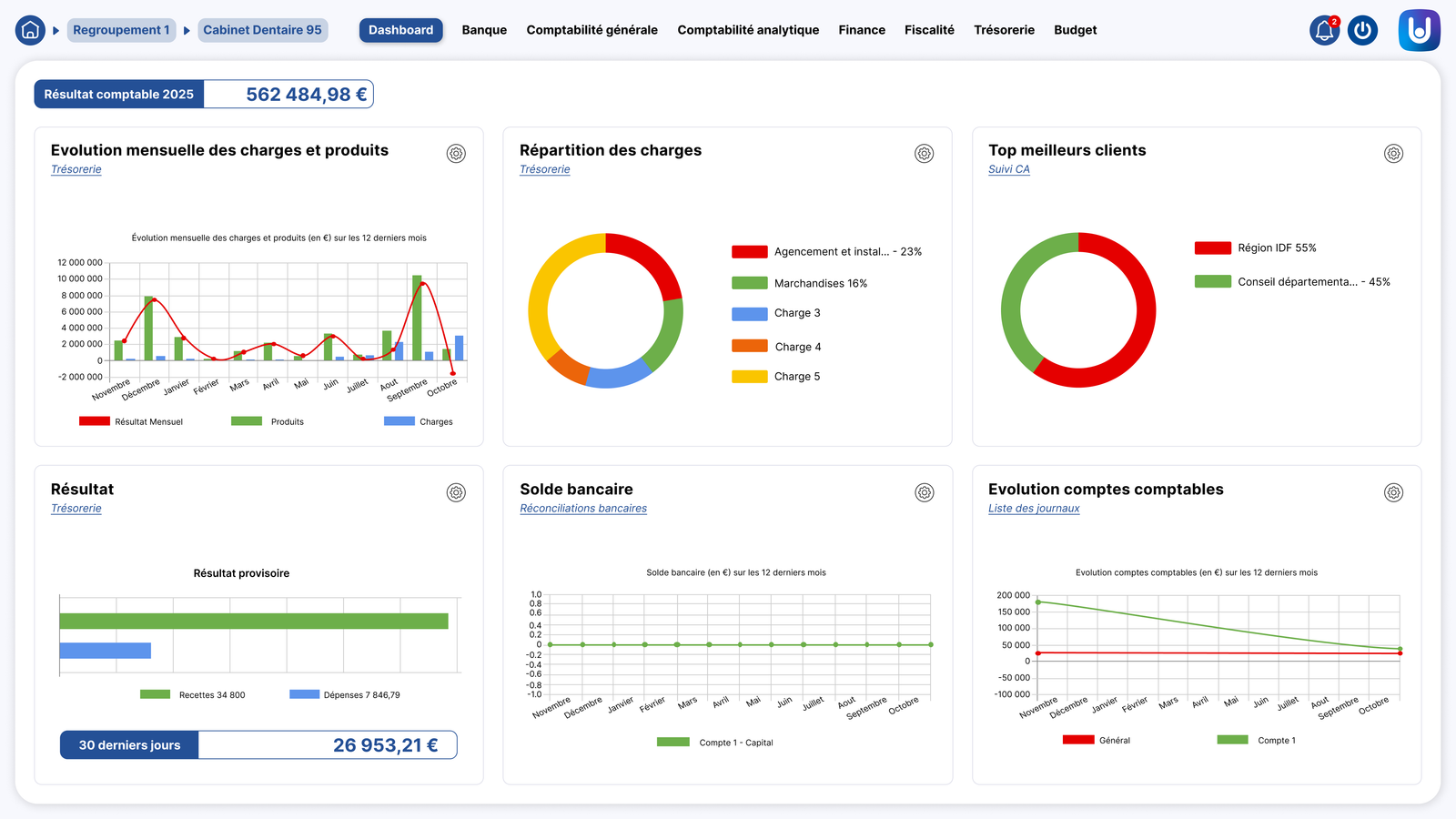Click the blue Dépenses bar in Résultat chart
This screenshot has width=1456, height=819.
pyautogui.click(x=106, y=651)
